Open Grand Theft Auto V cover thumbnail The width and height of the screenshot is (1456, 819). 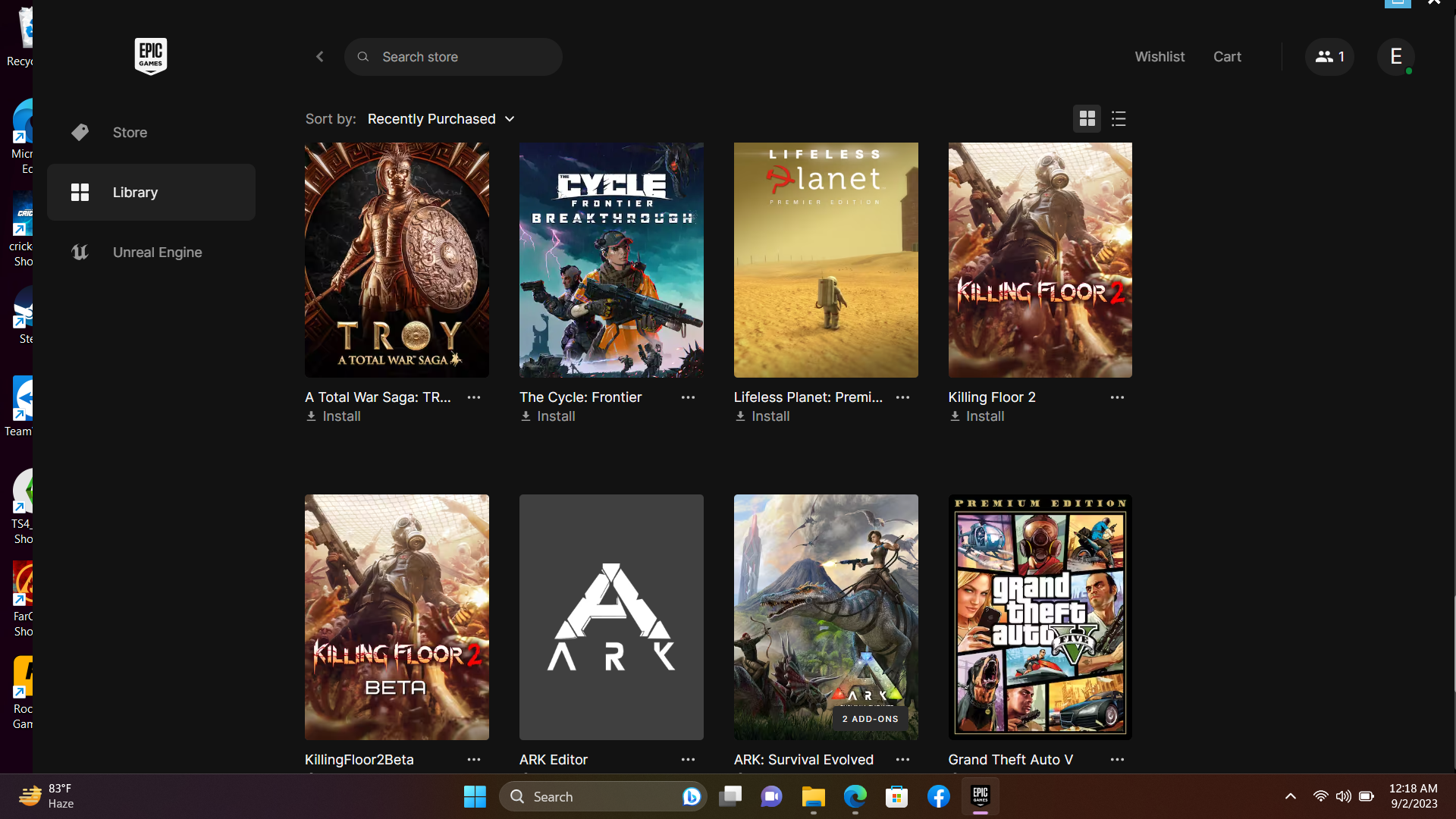(1040, 617)
